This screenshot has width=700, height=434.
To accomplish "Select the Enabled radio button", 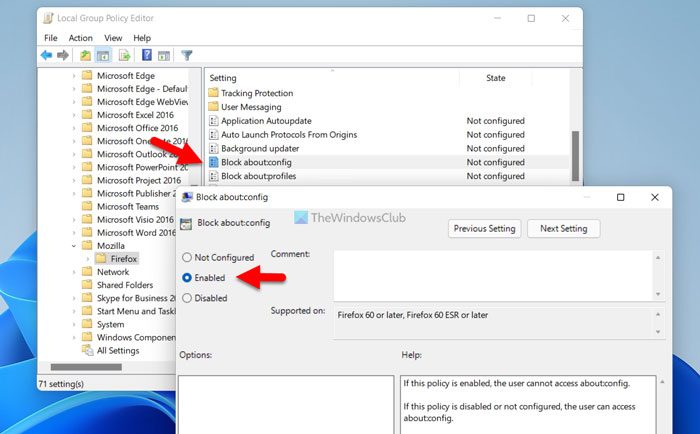I will pos(187,278).
